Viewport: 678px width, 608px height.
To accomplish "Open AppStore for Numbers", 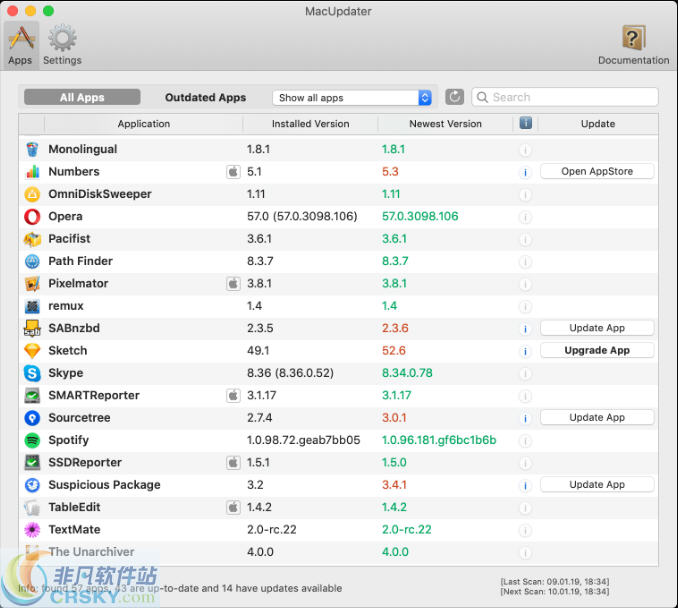I will point(597,171).
